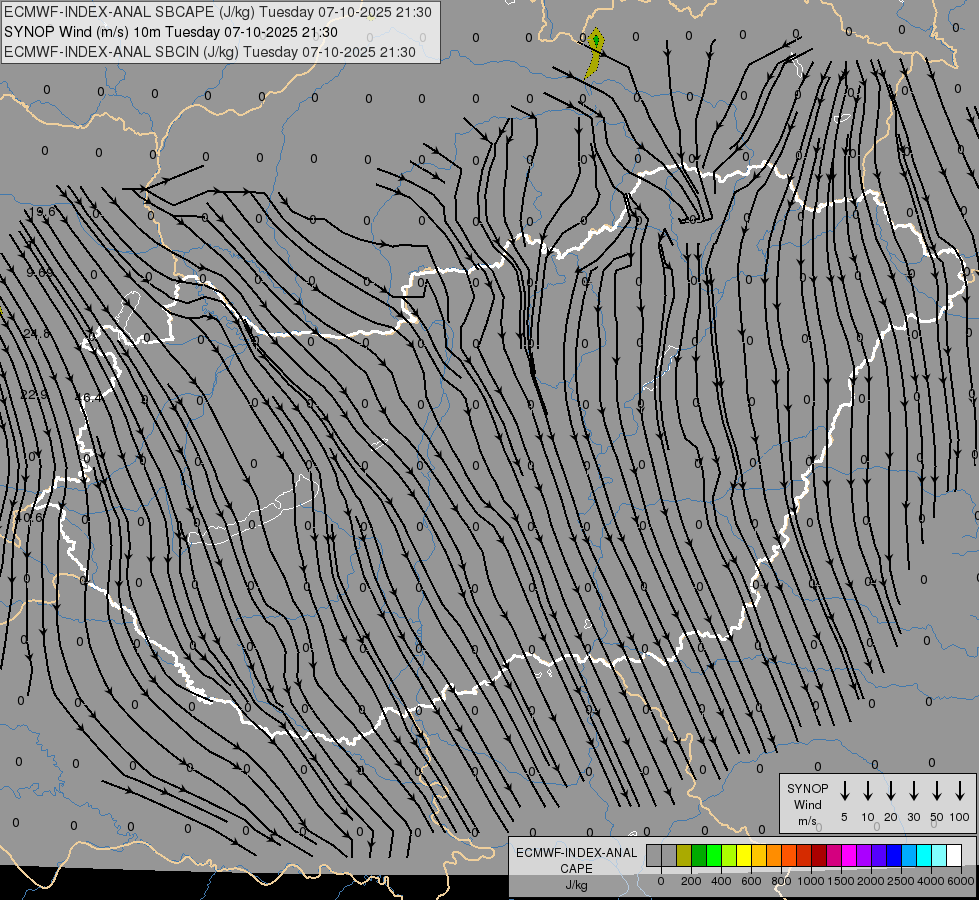The height and width of the screenshot is (900, 979).
Task: Click the 22.9 data value on map
Action: pos(34,395)
